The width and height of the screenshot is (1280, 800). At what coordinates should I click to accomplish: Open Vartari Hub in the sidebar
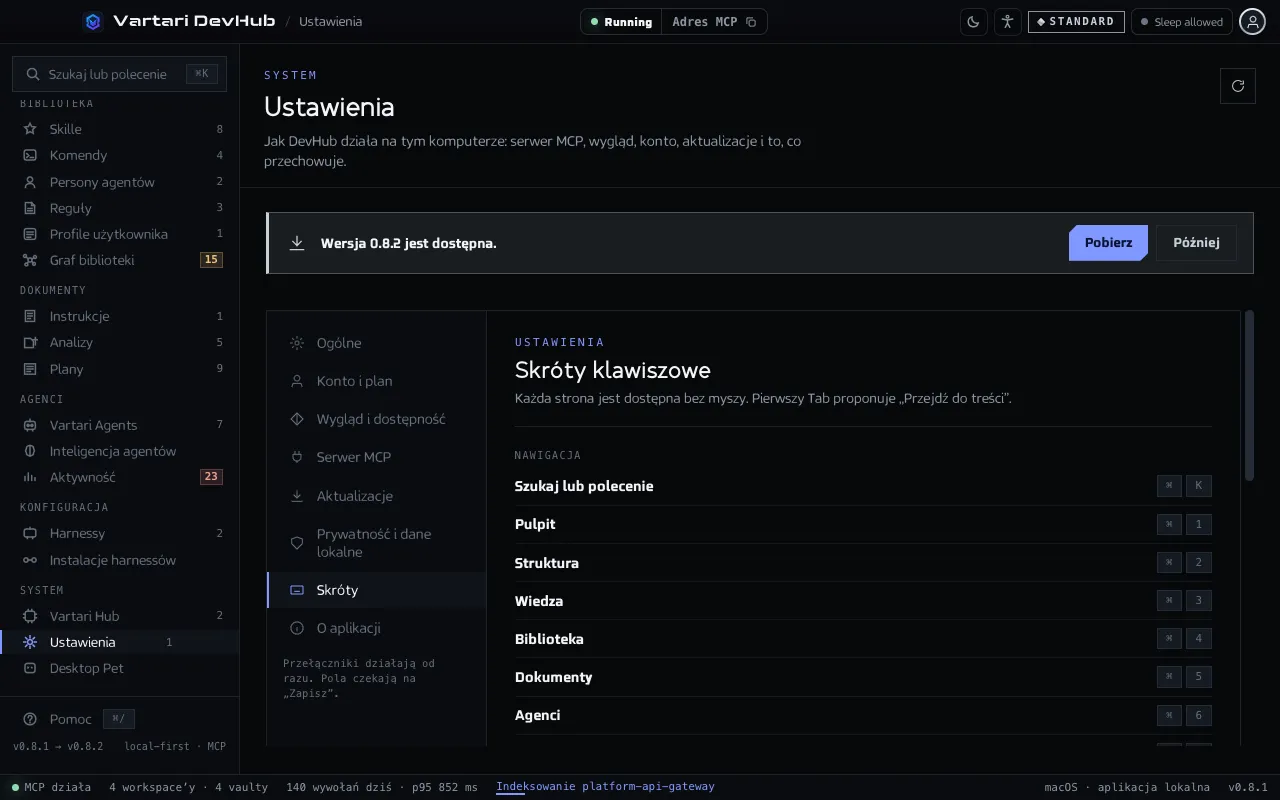[x=120, y=616]
